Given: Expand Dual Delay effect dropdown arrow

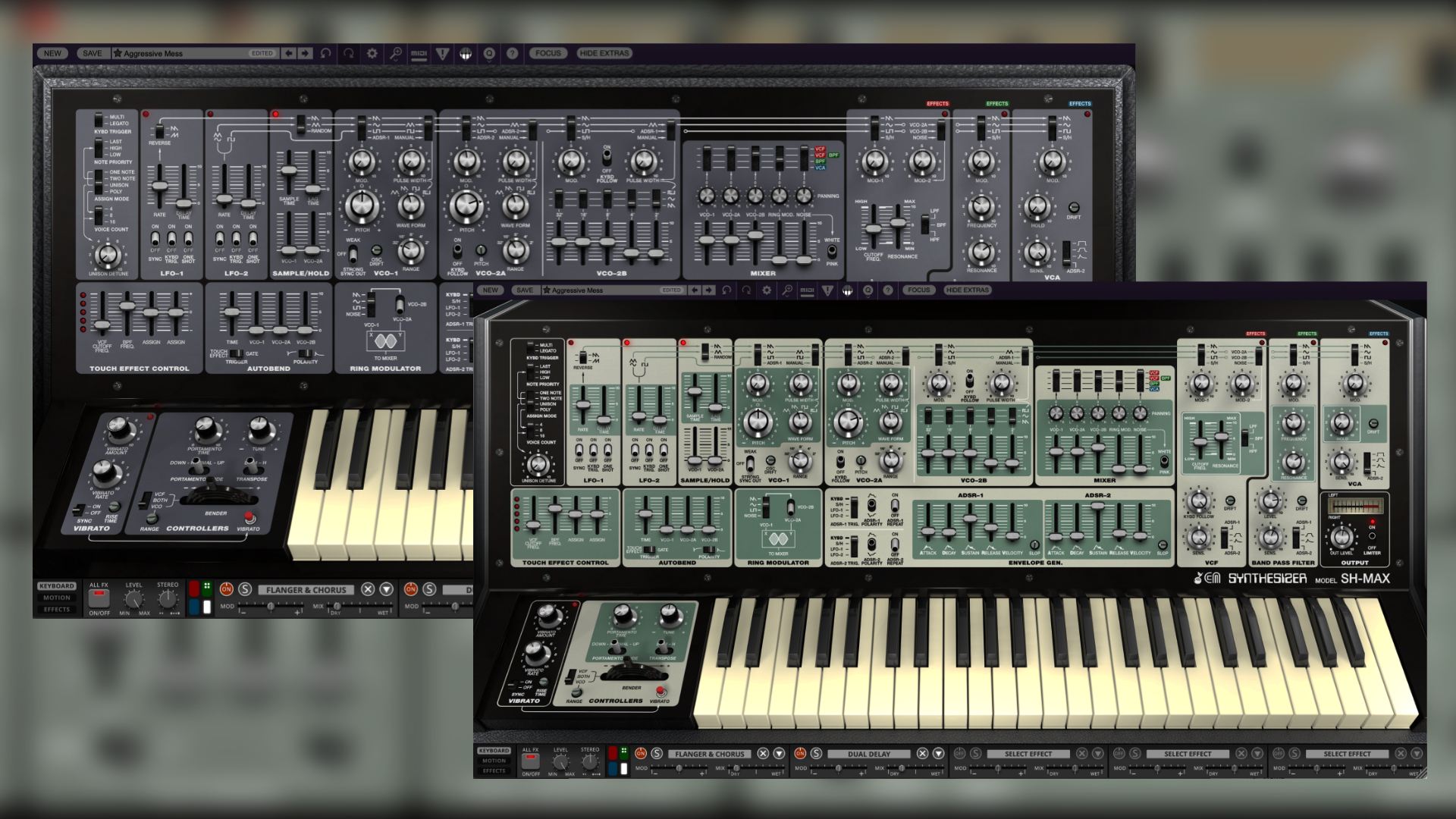Looking at the screenshot, I should pos(938,754).
